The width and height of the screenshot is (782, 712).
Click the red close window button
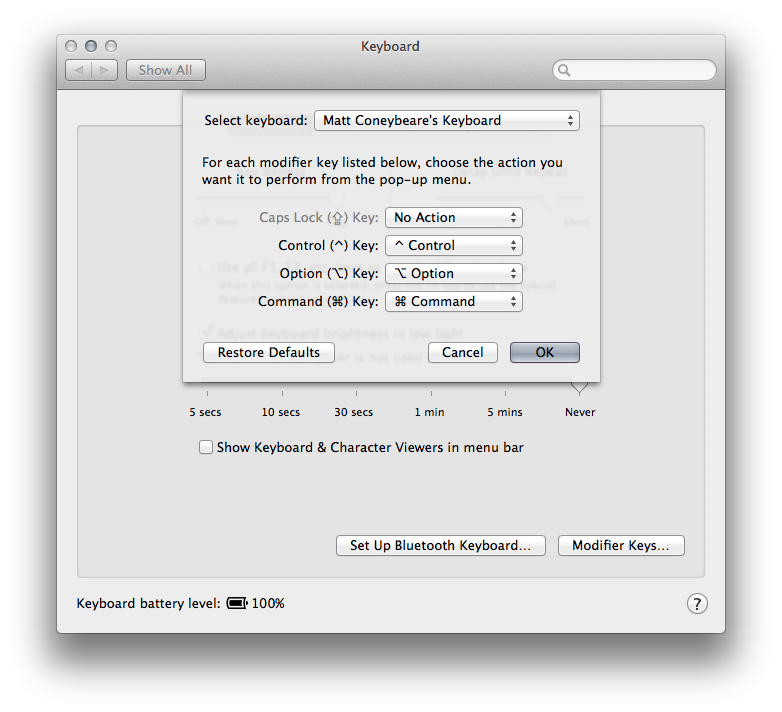[x=71, y=46]
